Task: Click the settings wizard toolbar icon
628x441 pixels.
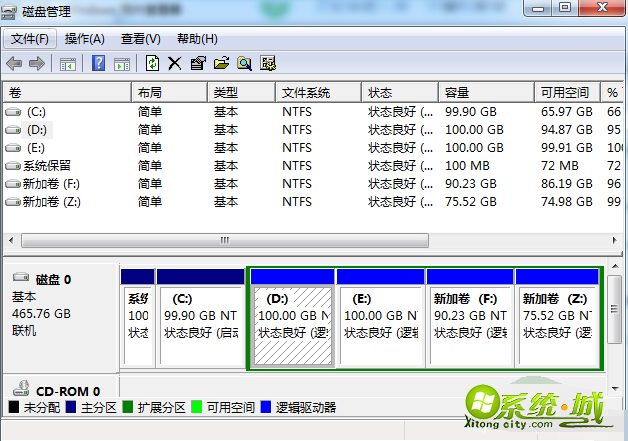Action: point(268,63)
